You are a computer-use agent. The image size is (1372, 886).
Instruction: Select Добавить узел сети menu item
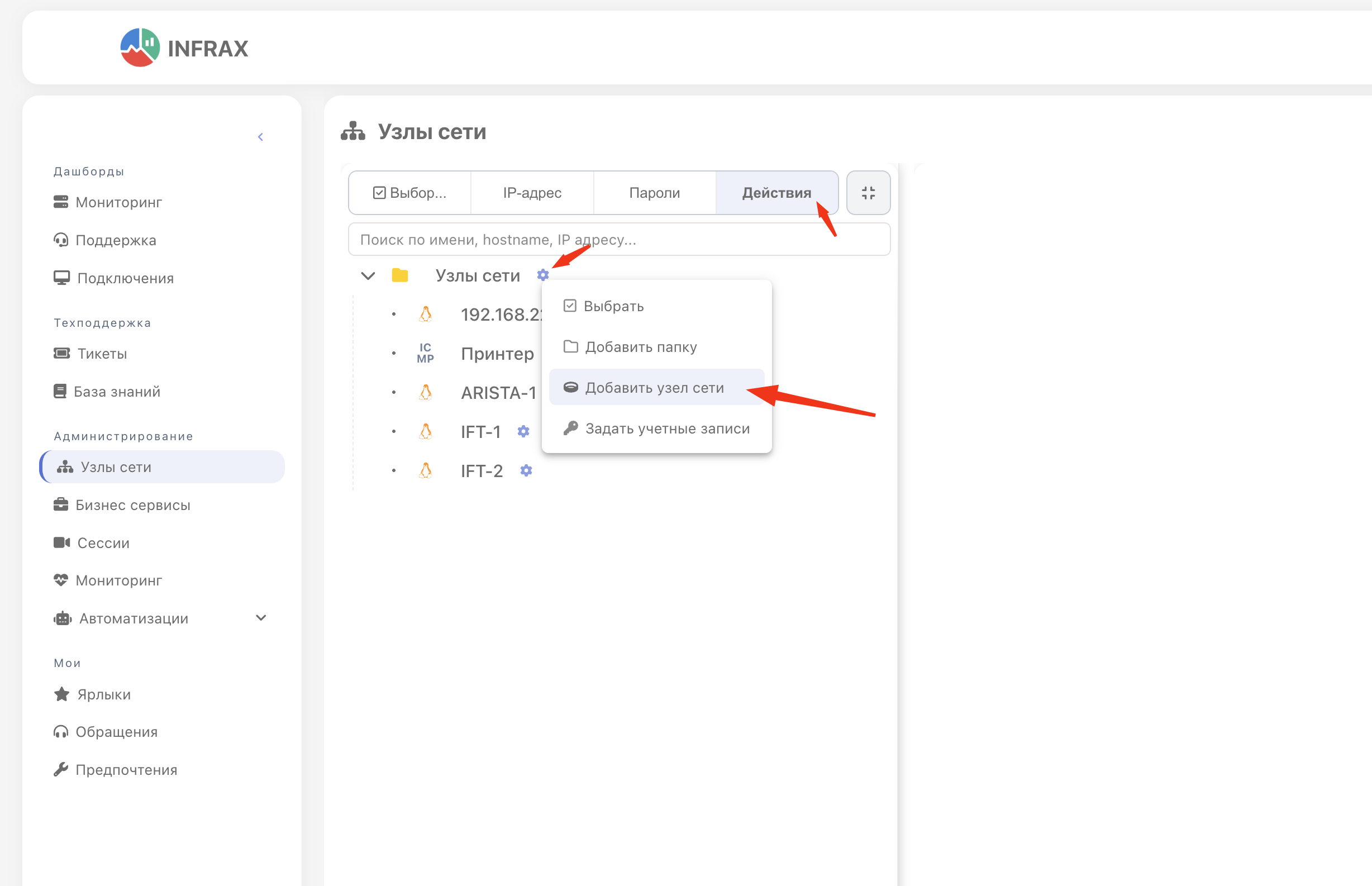coord(654,388)
